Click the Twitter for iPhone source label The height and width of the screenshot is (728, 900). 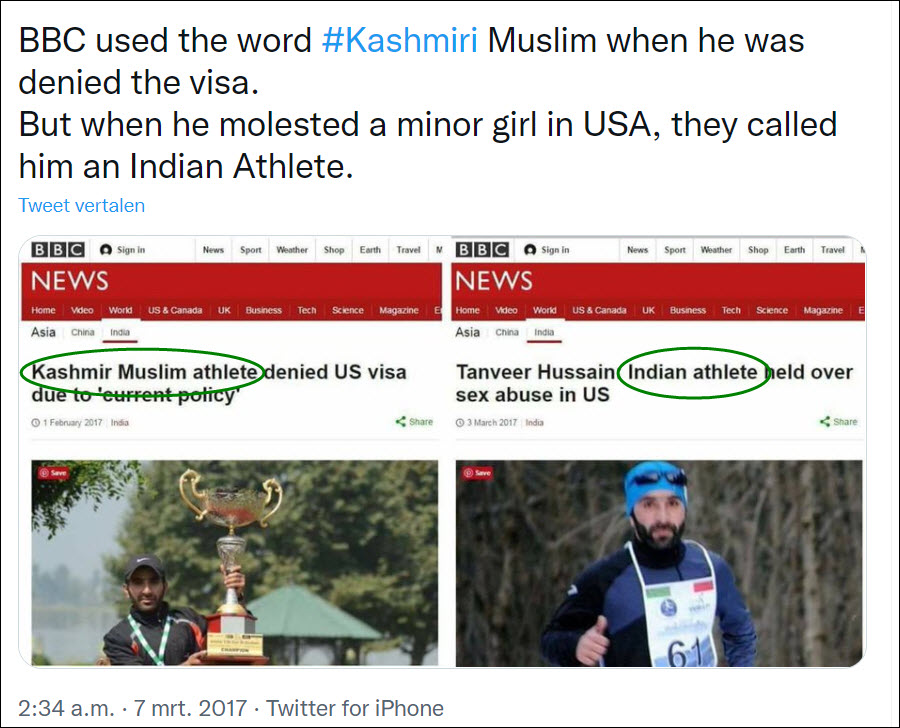pos(355,709)
